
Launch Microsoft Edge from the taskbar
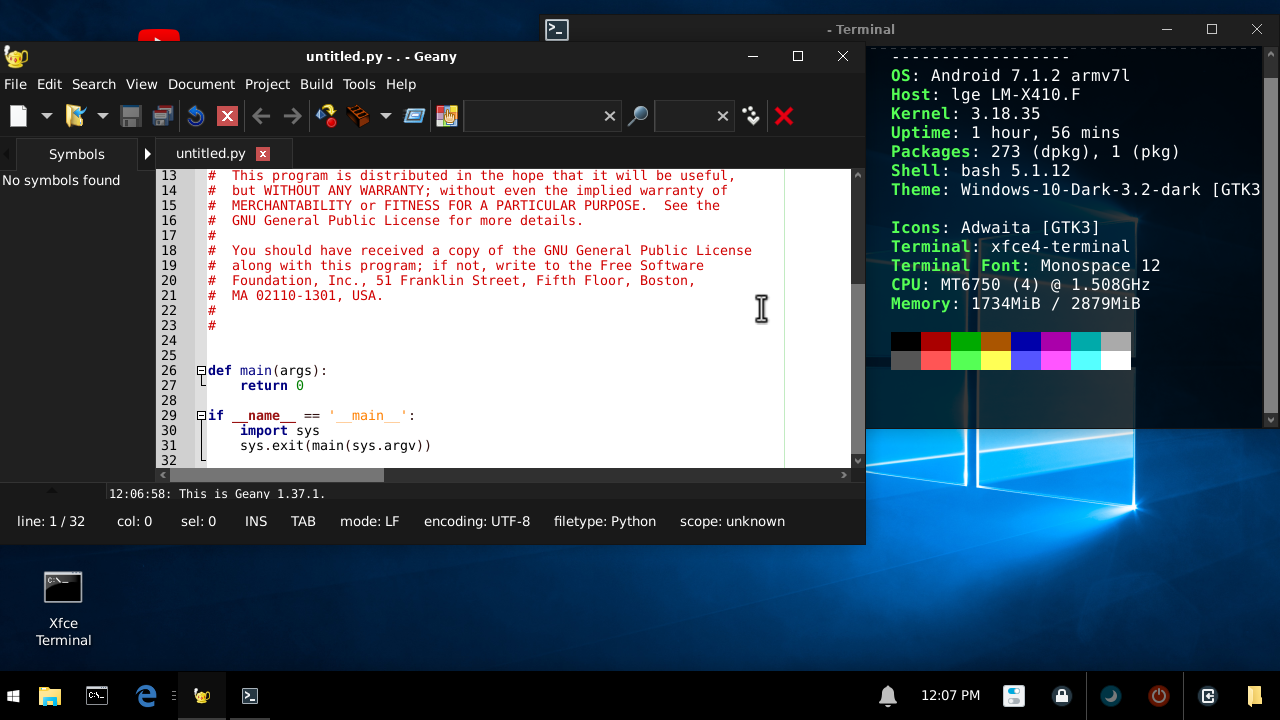point(146,695)
